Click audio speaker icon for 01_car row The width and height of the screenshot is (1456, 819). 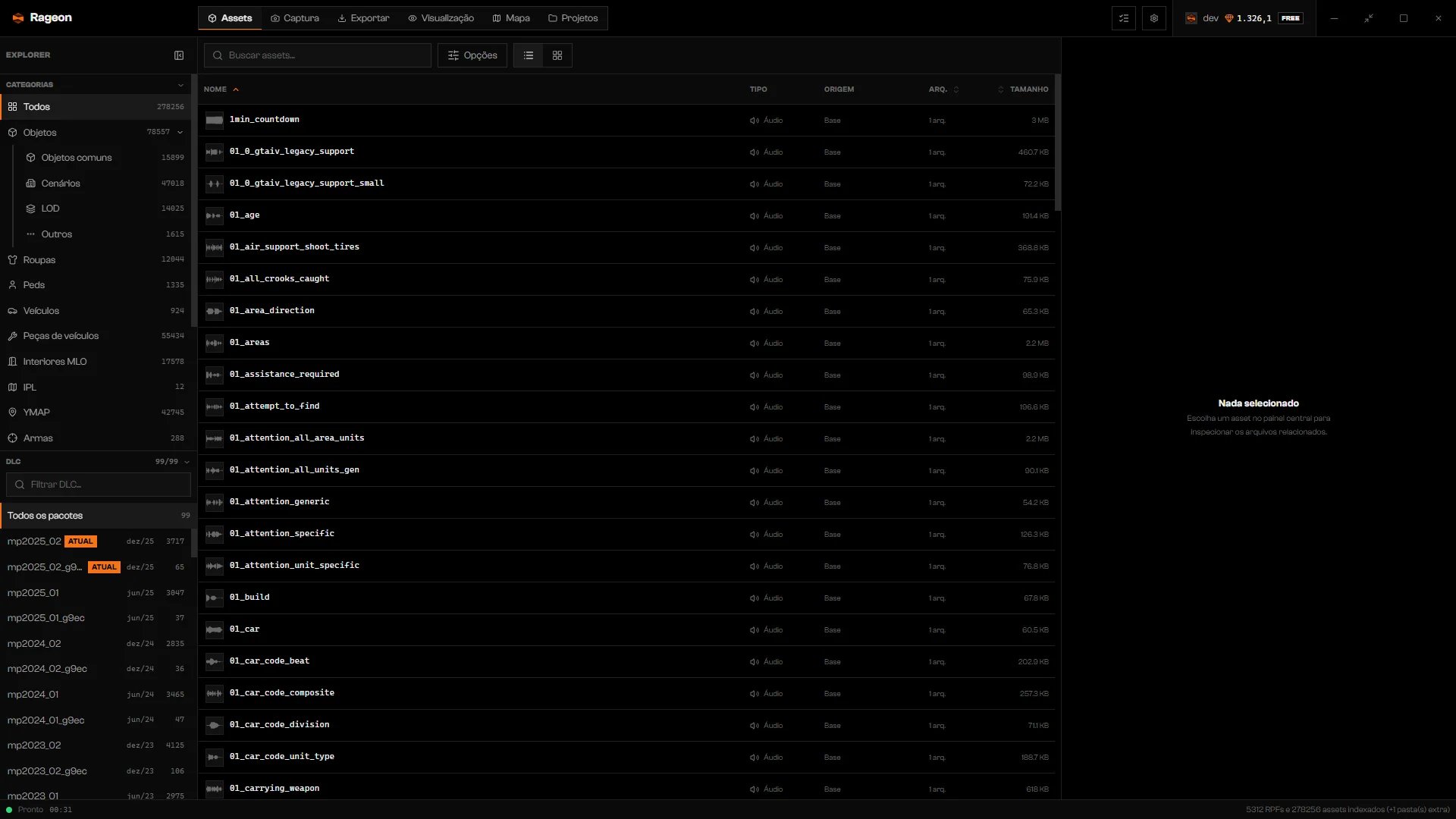[755, 630]
